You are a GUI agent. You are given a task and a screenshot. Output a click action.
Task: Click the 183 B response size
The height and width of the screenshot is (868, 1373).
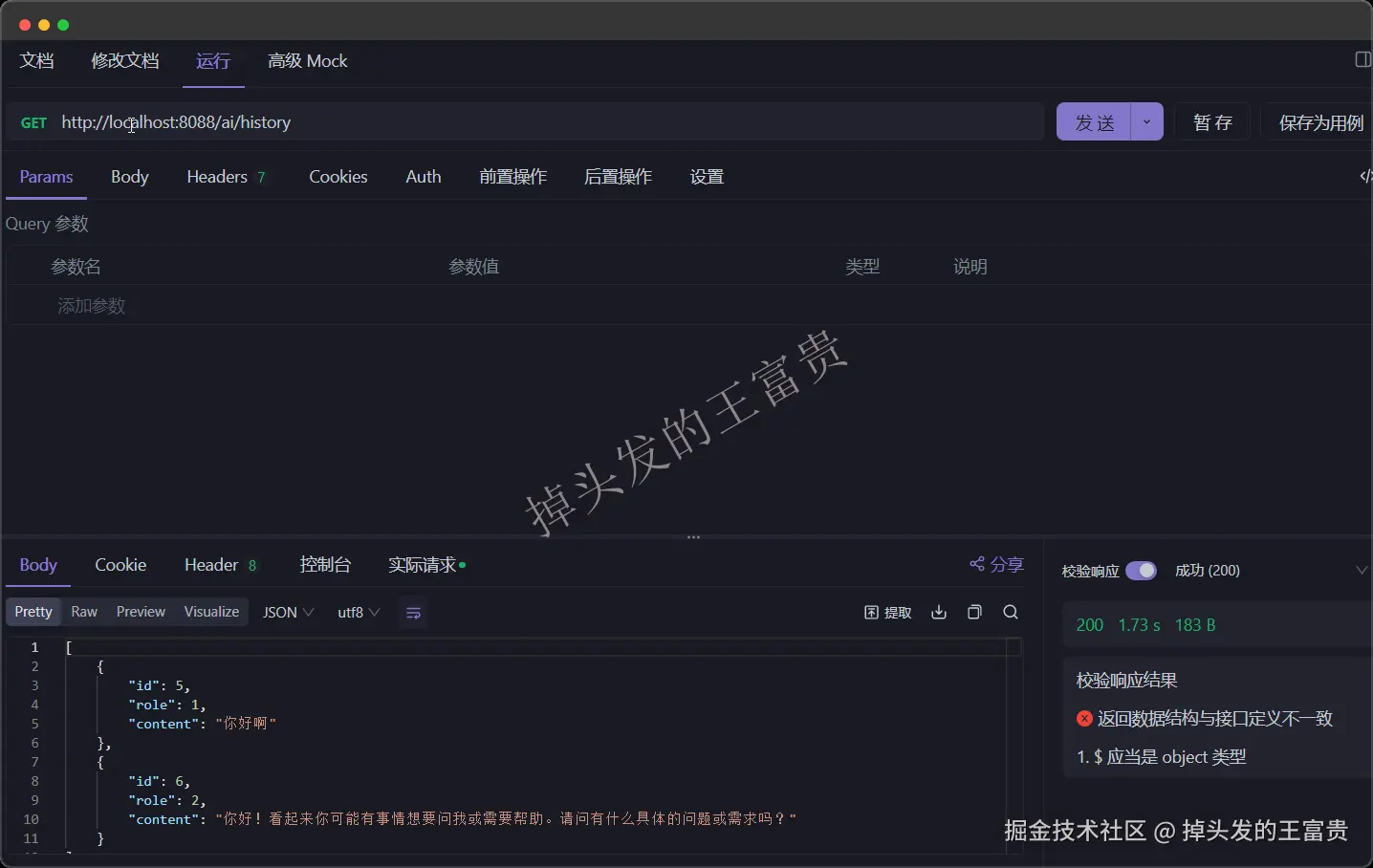[1195, 625]
